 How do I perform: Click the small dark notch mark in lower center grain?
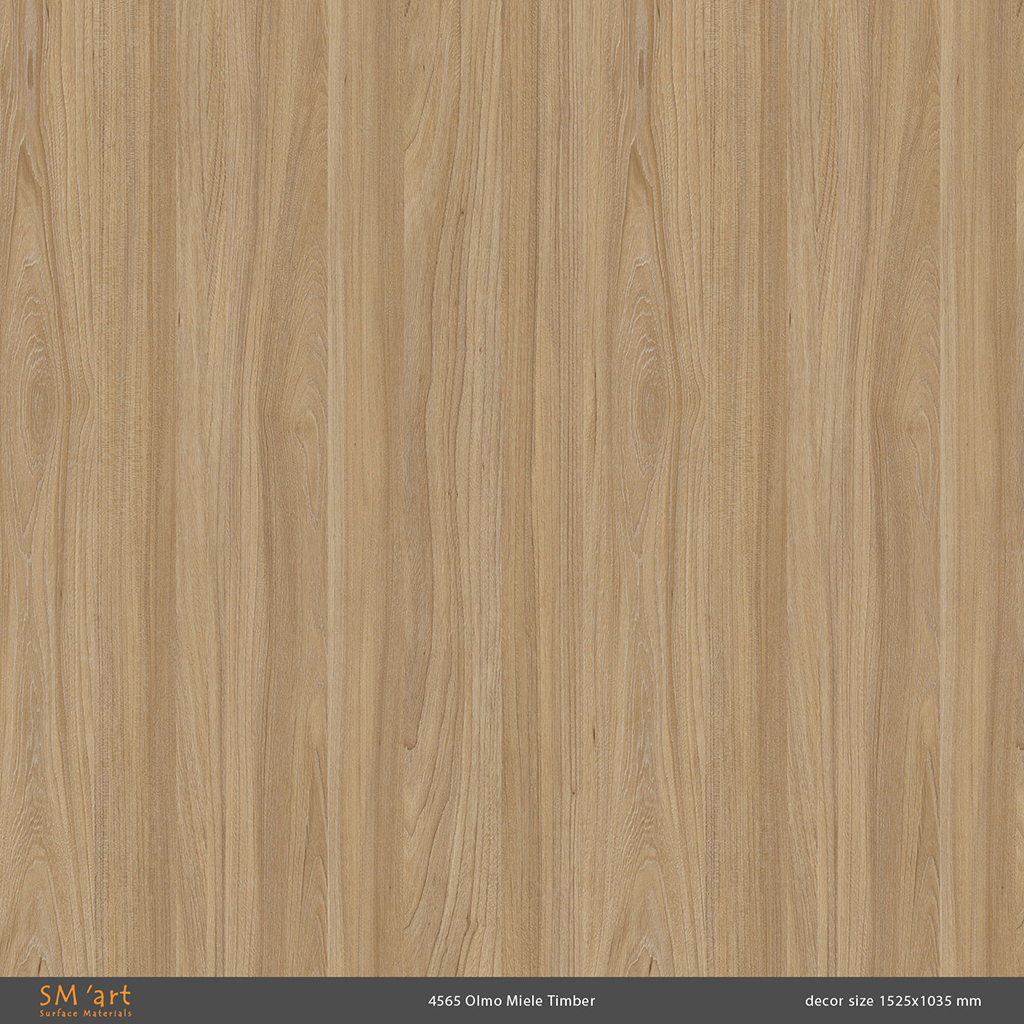click(x=410, y=744)
